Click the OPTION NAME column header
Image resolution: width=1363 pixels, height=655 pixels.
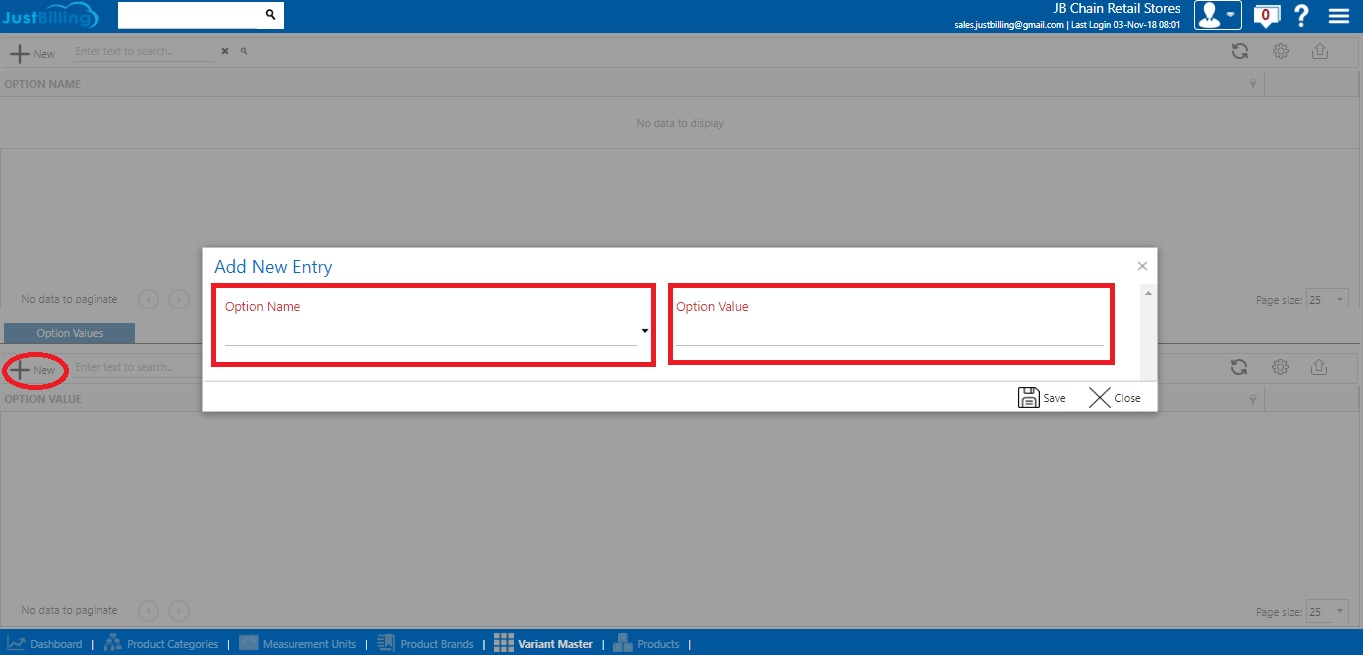click(43, 84)
